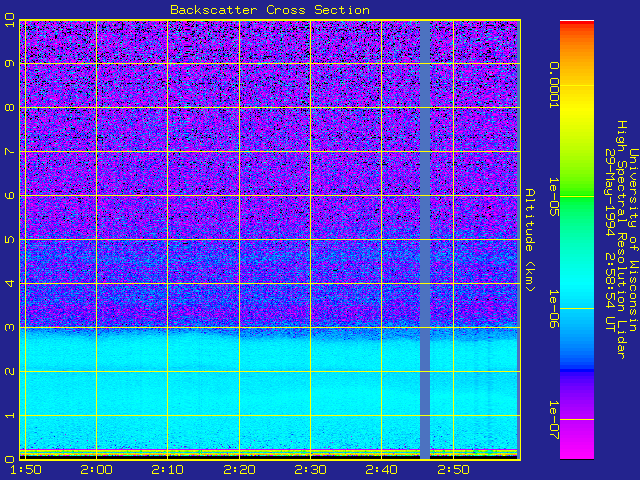The height and width of the screenshot is (480, 640).
Task: Click the '2:00' time axis label
Action: coord(96,470)
